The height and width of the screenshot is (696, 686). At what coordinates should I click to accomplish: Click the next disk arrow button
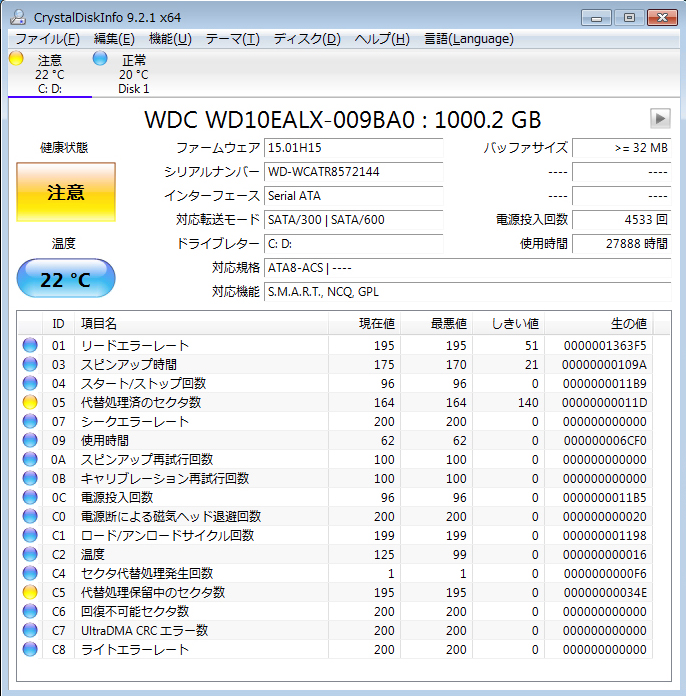pos(659,118)
